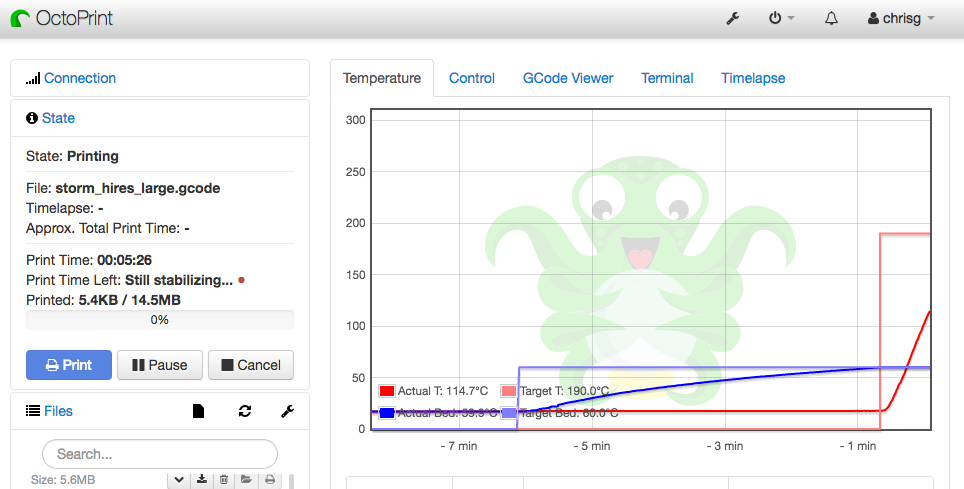This screenshot has width=964, height=489.
Task: Open the notifications bell
Action: [x=831, y=18]
